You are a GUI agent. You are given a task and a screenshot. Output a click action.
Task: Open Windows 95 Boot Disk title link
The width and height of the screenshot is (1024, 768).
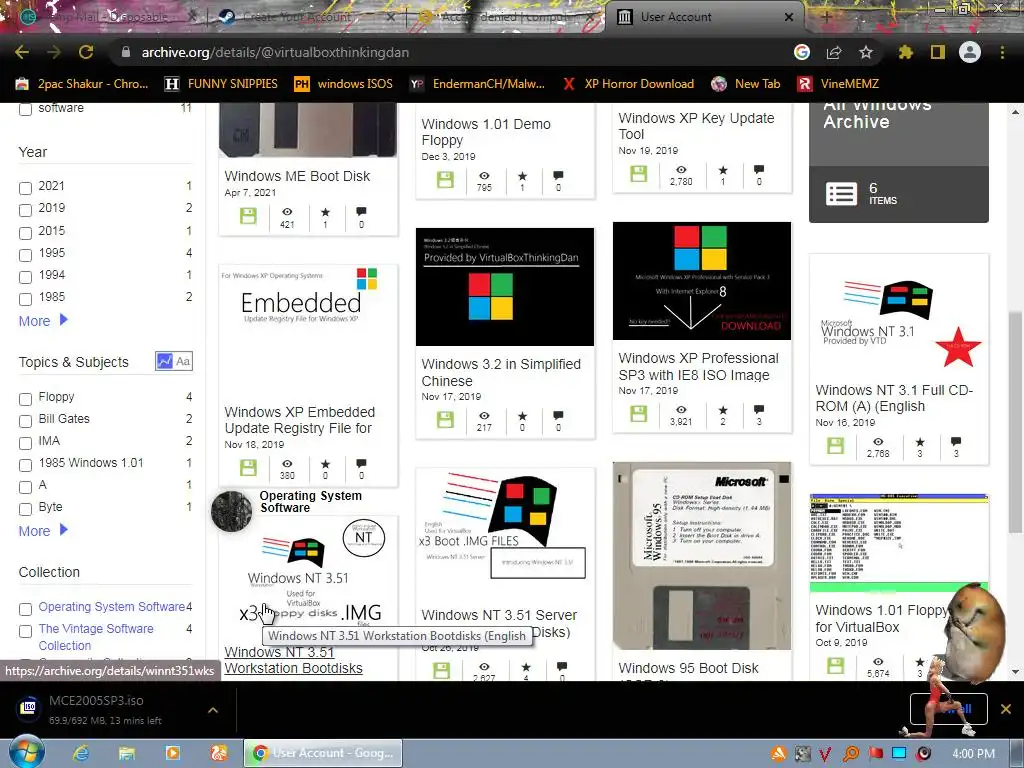pos(688,668)
